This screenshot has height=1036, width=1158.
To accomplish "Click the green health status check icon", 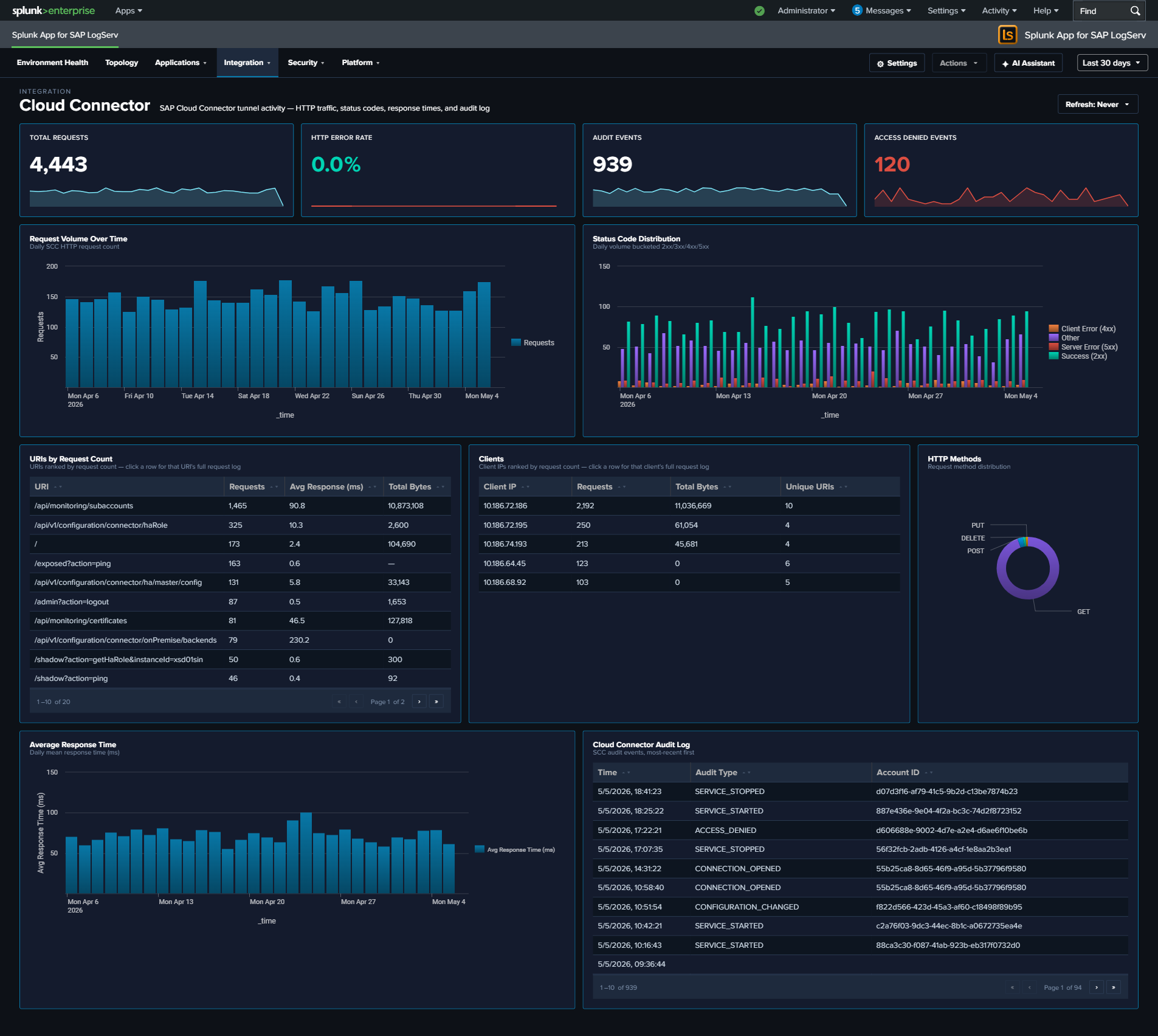I will point(759,11).
